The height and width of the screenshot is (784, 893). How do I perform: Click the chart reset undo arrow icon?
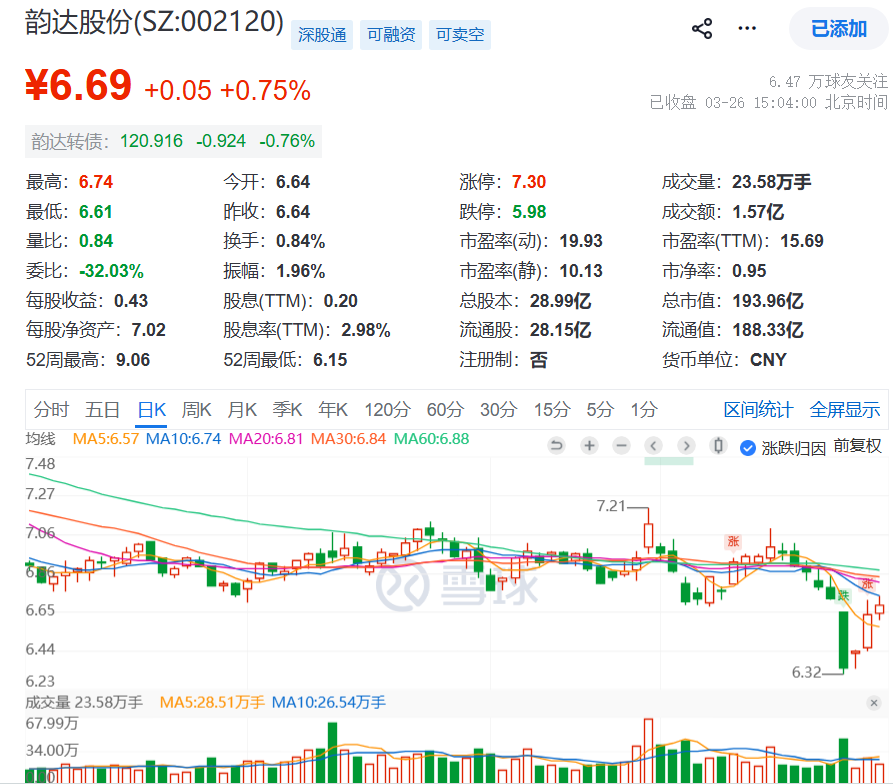(x=556, y=446)
